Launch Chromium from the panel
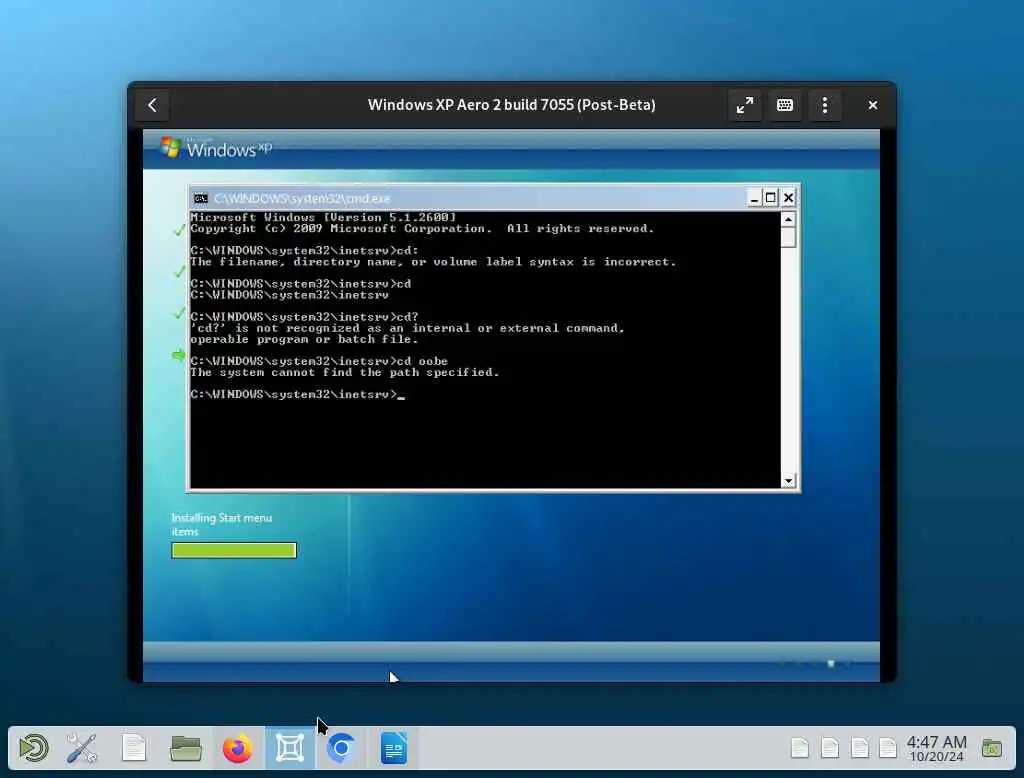The height and width of the screenshot is (778, 1024). point(342,748)
